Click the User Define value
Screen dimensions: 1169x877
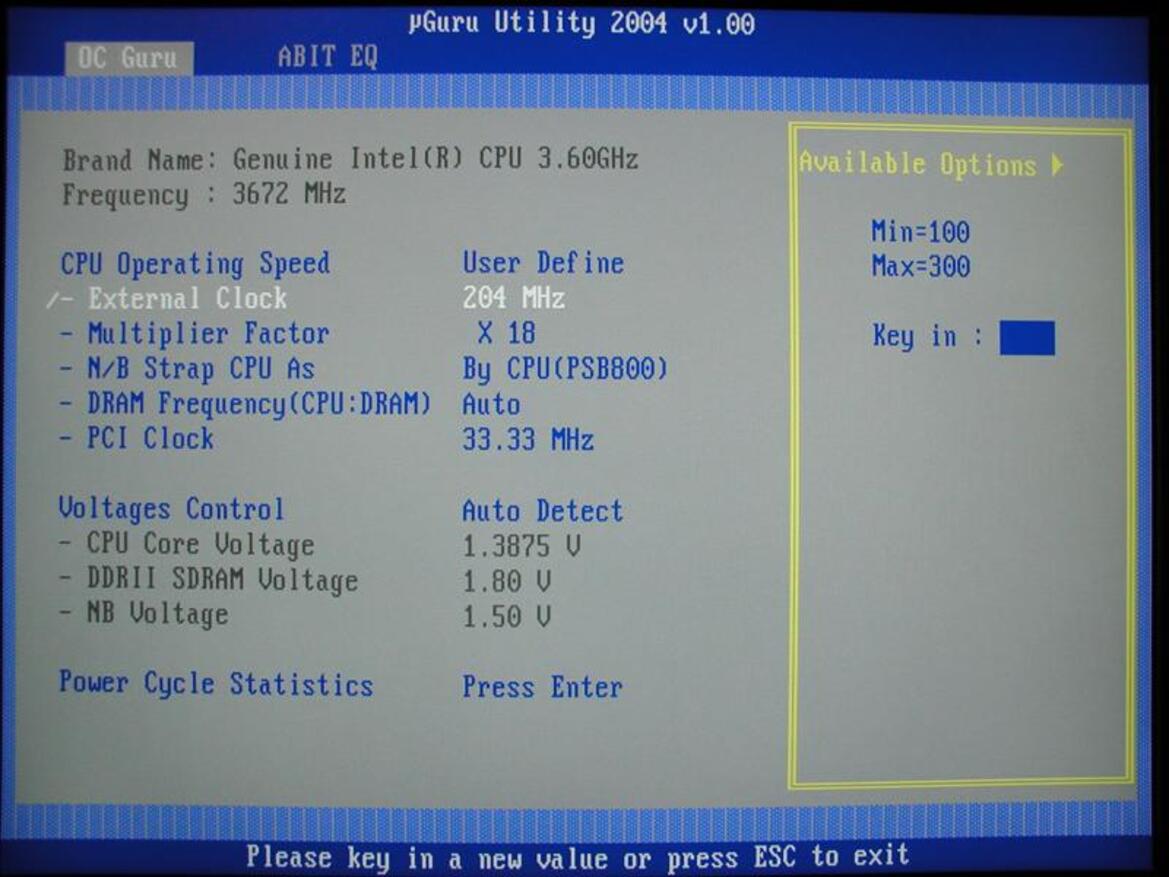pyautogui.click(x=543, y=263)
